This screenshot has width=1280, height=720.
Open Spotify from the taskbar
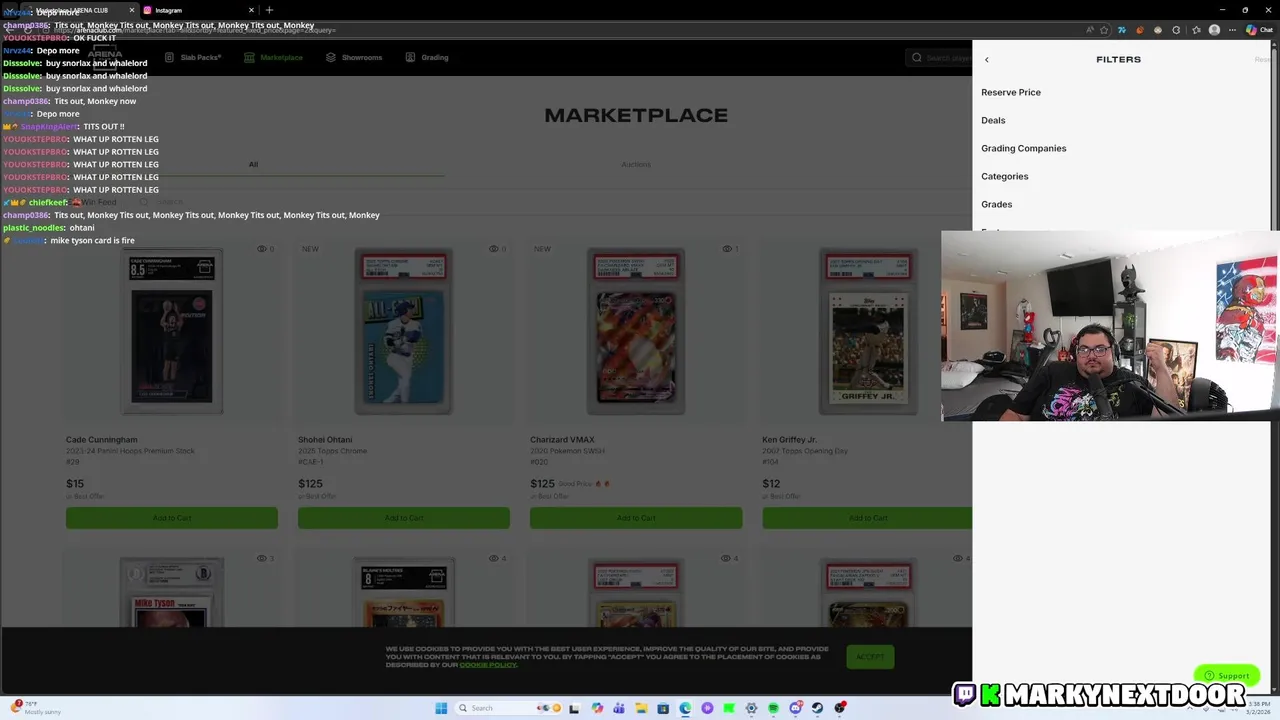[x=773, y=708]
